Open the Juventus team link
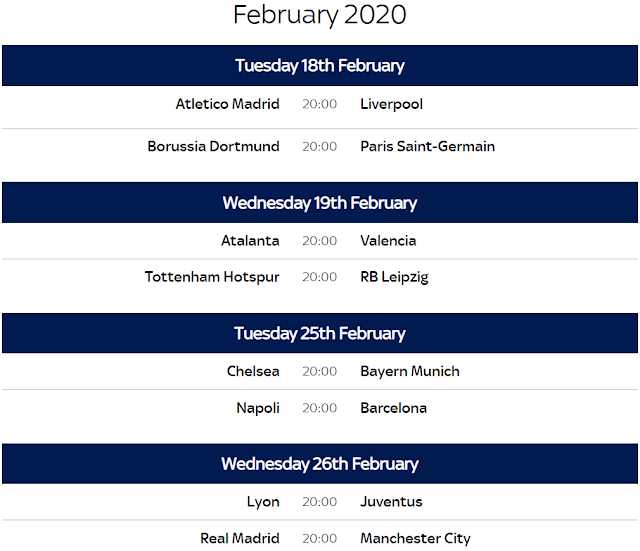Screen dimensions: 640x551 click(391, 502)
